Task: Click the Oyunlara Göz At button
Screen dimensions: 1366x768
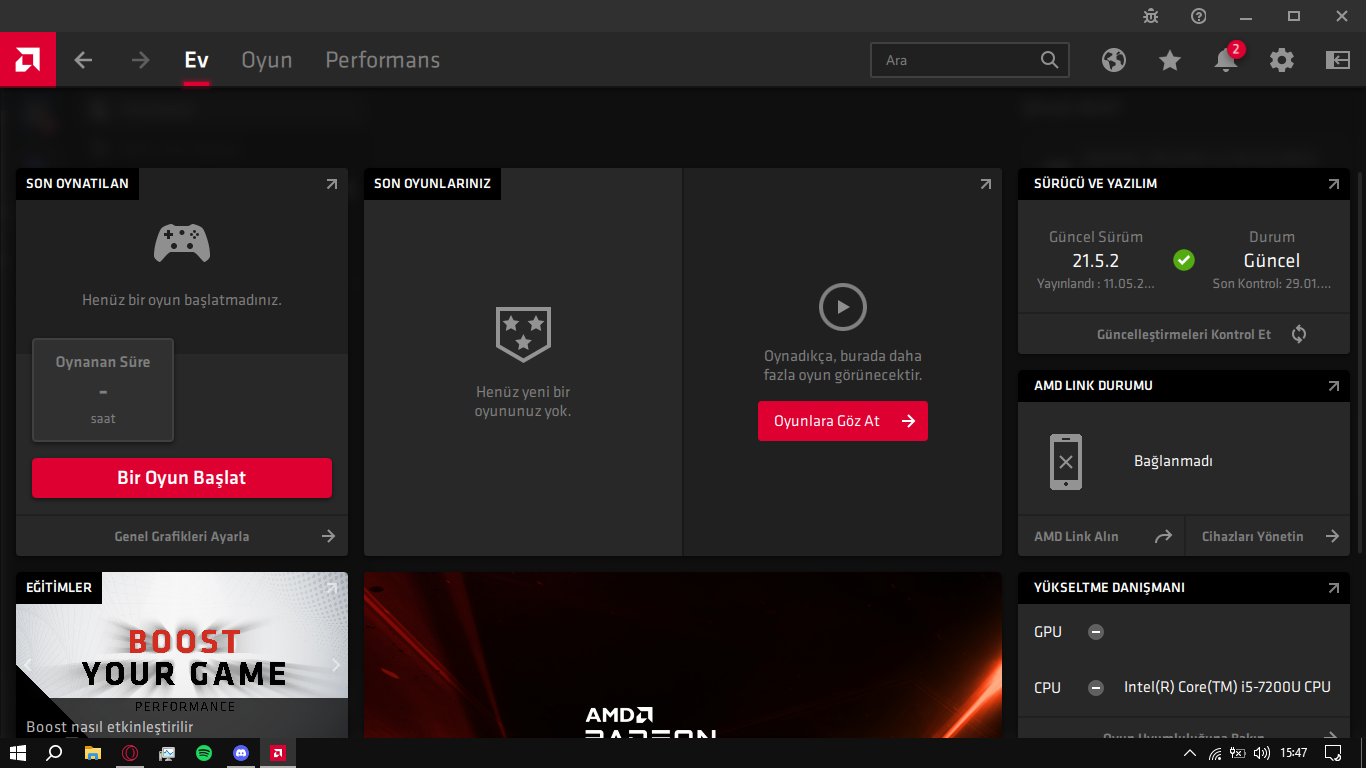Action: (x=843, y=421)
